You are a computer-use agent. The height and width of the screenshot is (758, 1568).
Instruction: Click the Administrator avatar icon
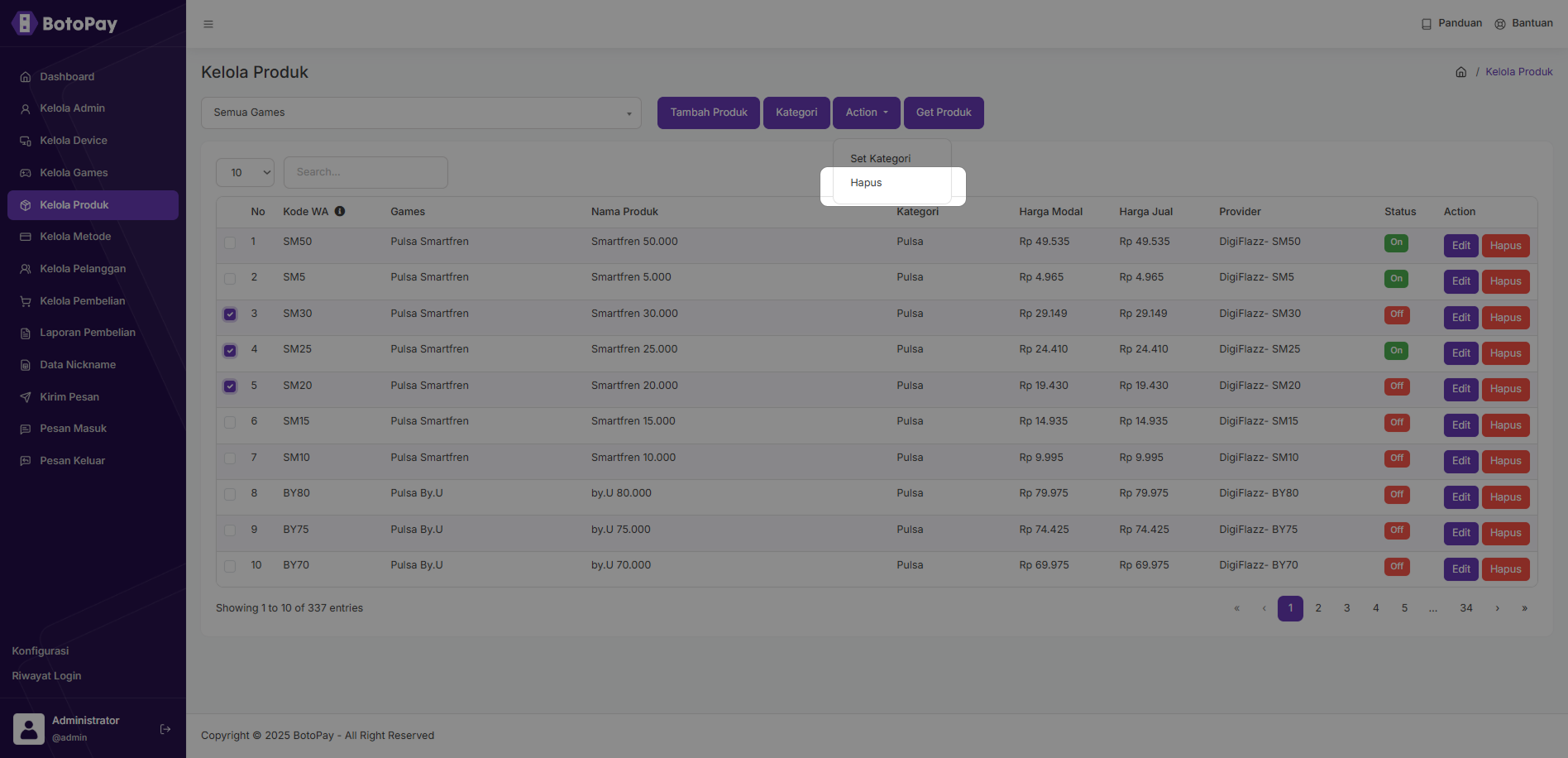coord(29,729)
